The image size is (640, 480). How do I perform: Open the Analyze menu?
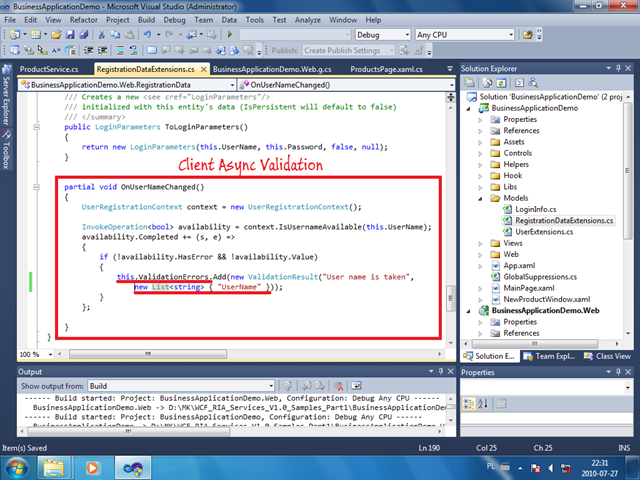308,20
